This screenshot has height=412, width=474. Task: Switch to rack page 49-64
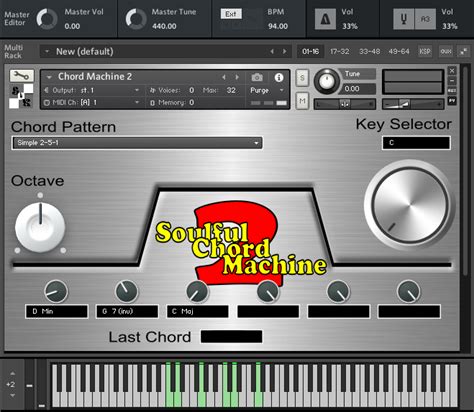(399, 51)
